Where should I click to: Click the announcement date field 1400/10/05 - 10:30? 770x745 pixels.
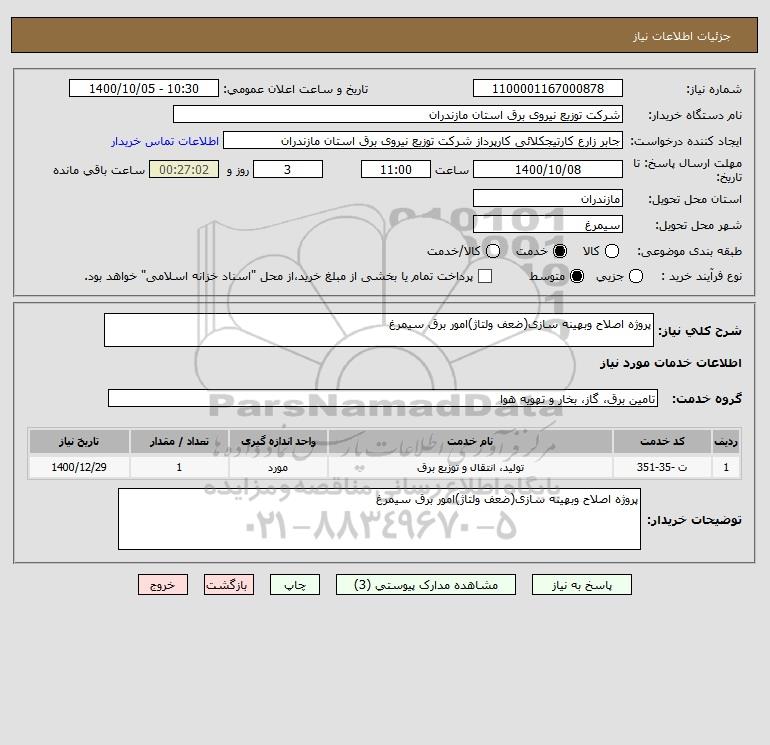(x=144, y=88)
